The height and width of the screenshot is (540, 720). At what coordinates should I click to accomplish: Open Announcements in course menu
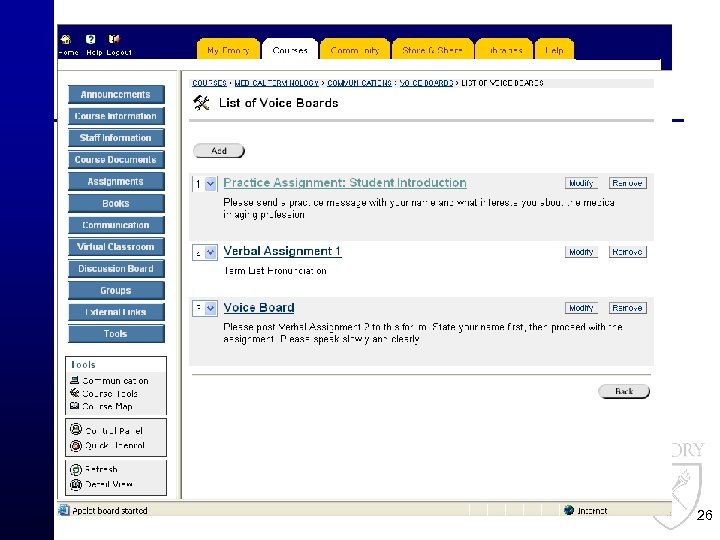pyautogui.click(x=116, y=95)
